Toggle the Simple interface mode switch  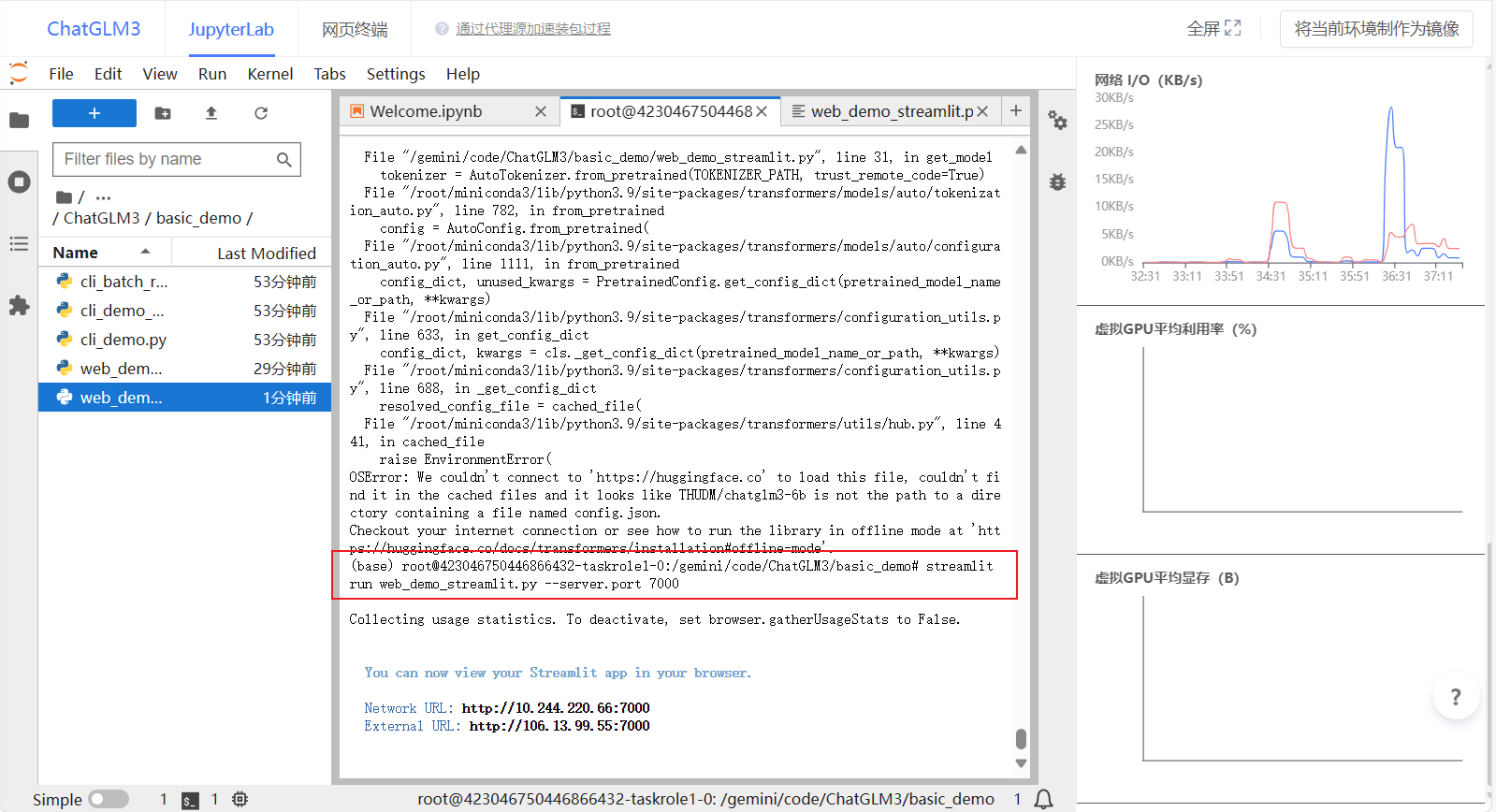click(x=109, y=799)
